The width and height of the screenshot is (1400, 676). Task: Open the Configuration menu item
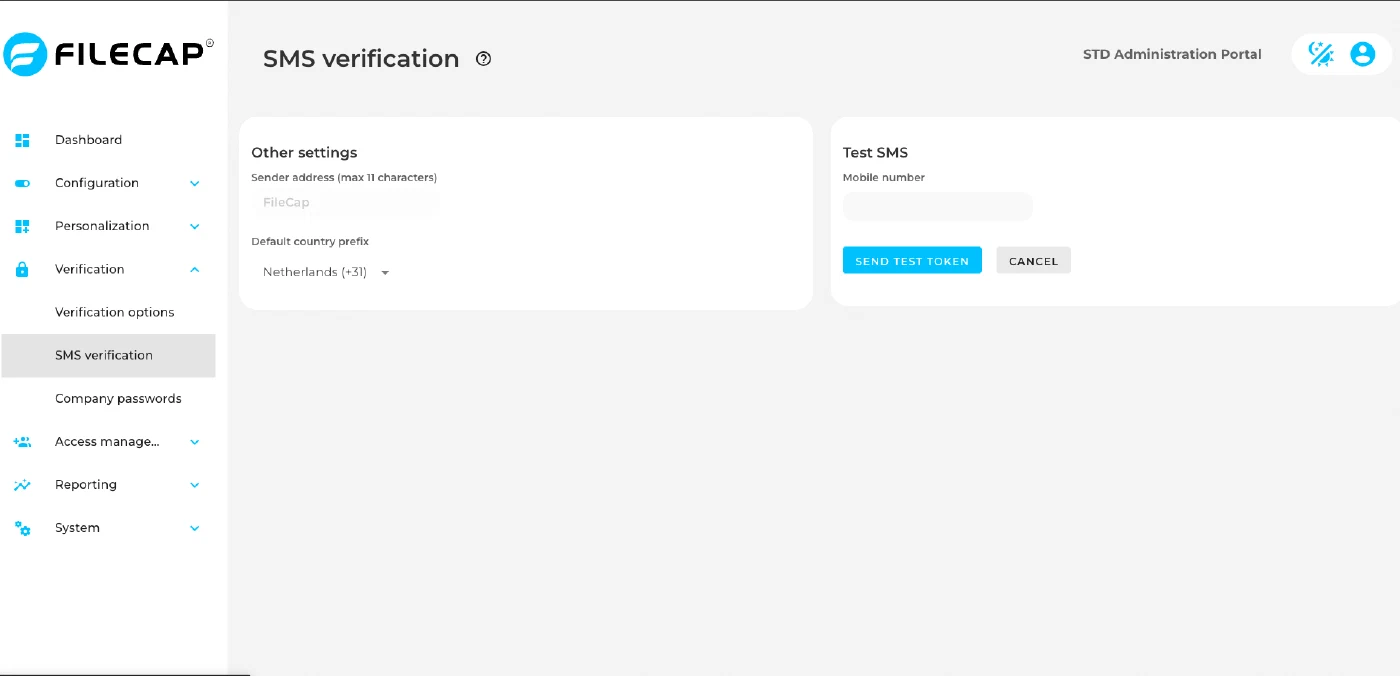(108, 183)
